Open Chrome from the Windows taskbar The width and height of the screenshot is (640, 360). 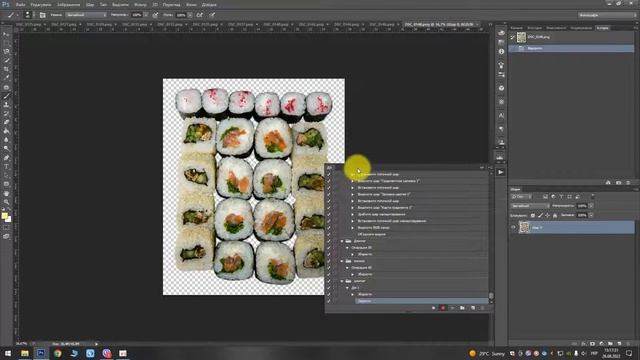[x=58, y=353]
